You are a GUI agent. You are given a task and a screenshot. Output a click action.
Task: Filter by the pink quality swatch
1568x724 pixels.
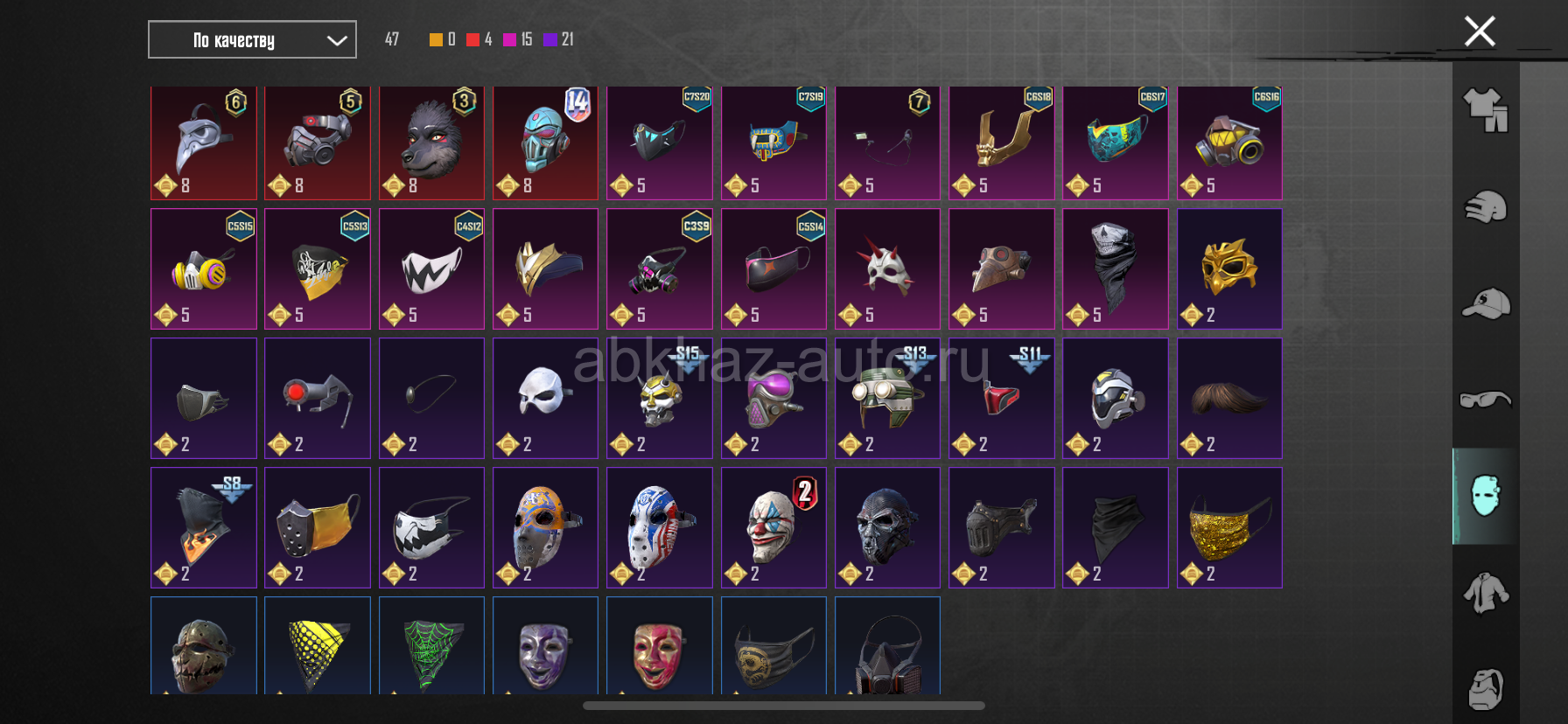(509, 39)
